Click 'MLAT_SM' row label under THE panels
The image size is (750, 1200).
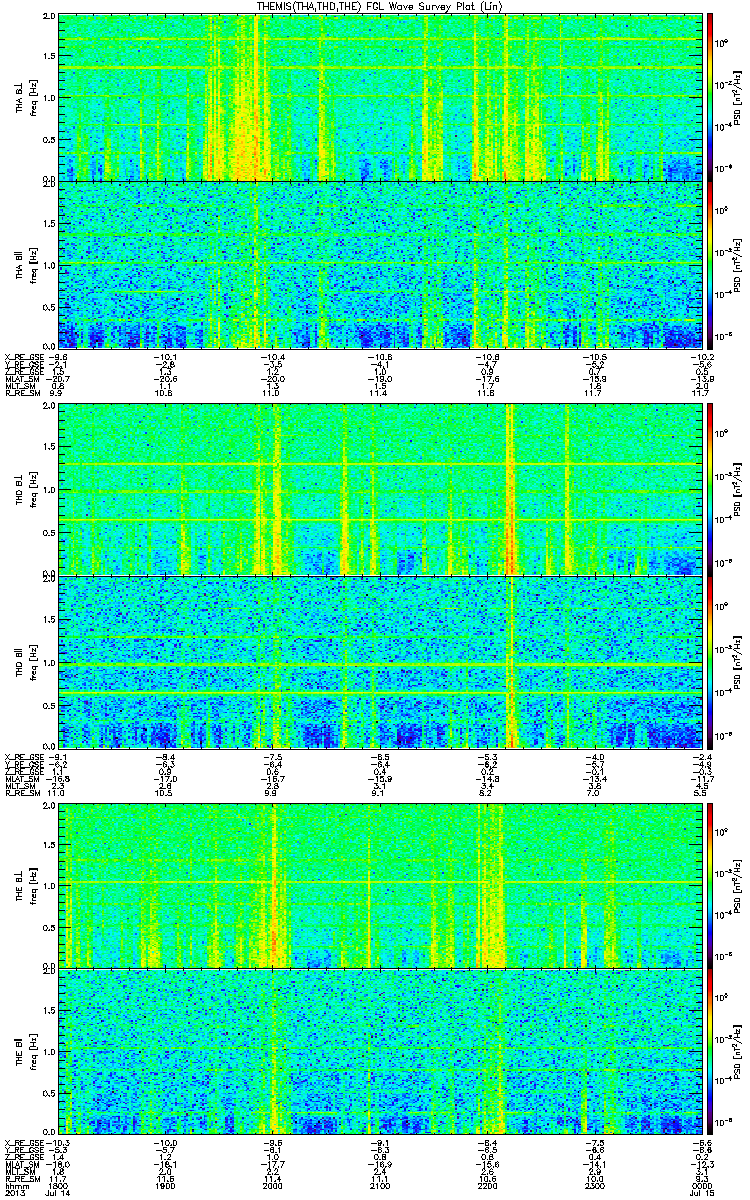coord(22,1166)
